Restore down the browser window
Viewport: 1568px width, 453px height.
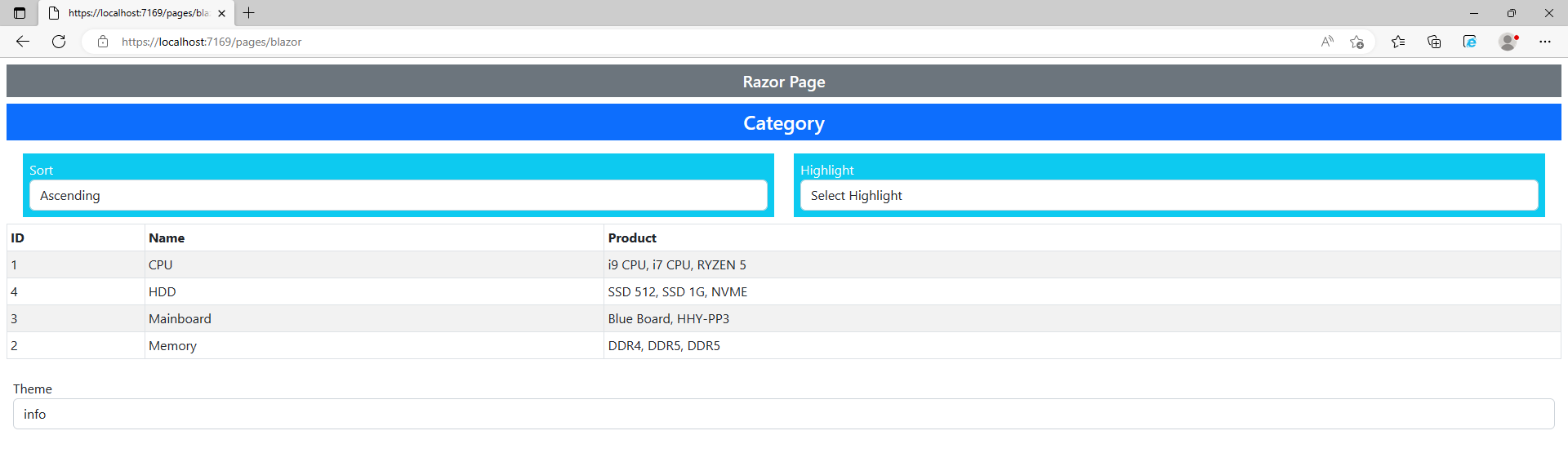[1512, 13]
